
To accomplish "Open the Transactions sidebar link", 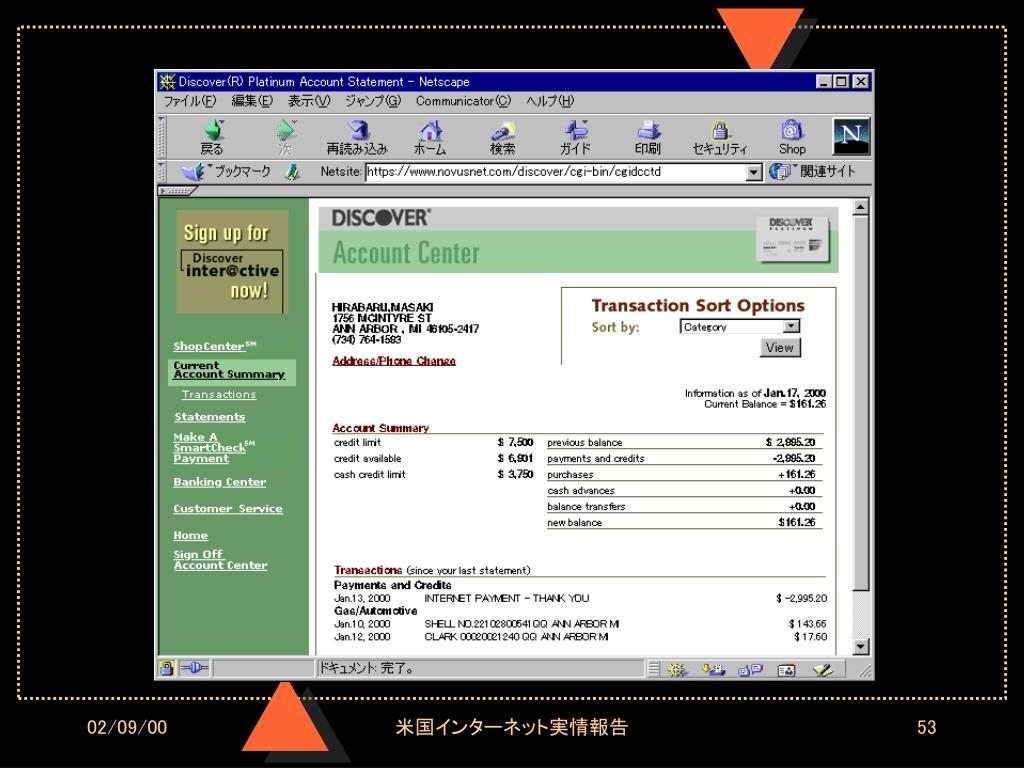I will coord(219,394).
